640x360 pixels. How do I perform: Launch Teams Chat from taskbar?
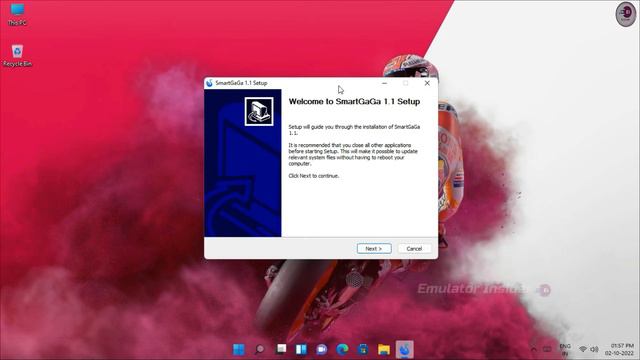322,349
